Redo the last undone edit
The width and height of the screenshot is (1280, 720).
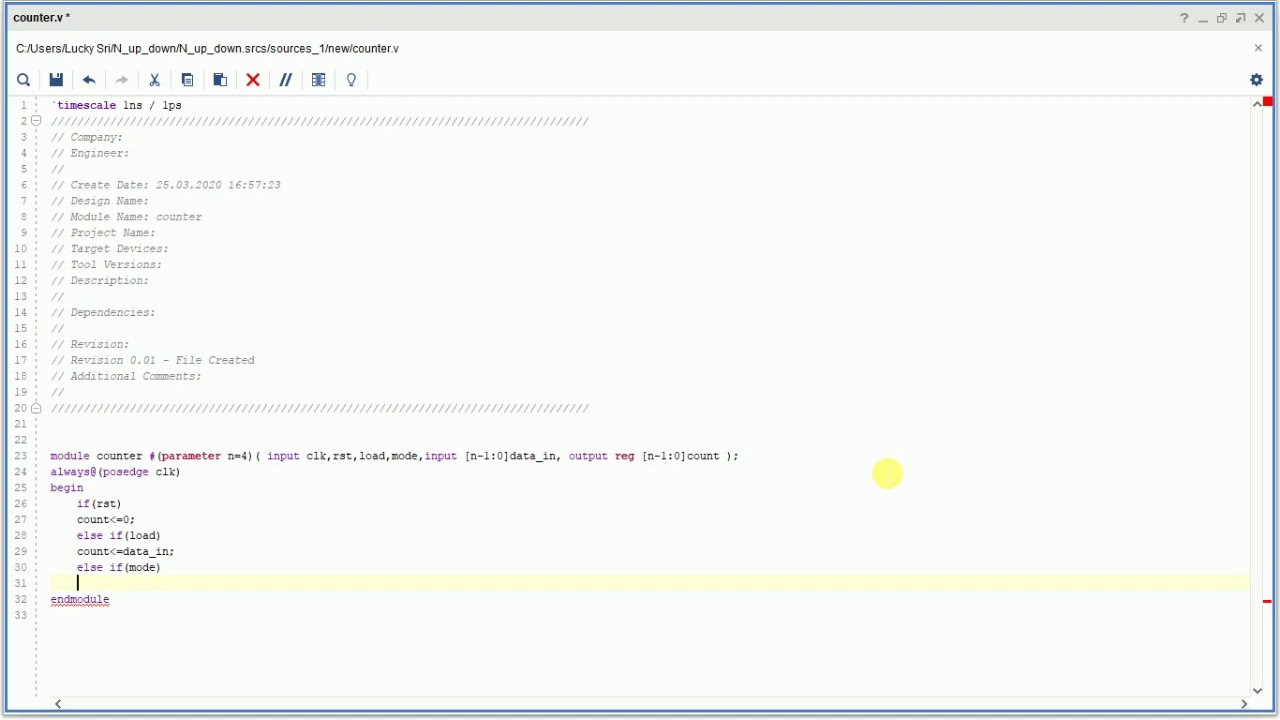pyautogui.click(x=122, y=80)
